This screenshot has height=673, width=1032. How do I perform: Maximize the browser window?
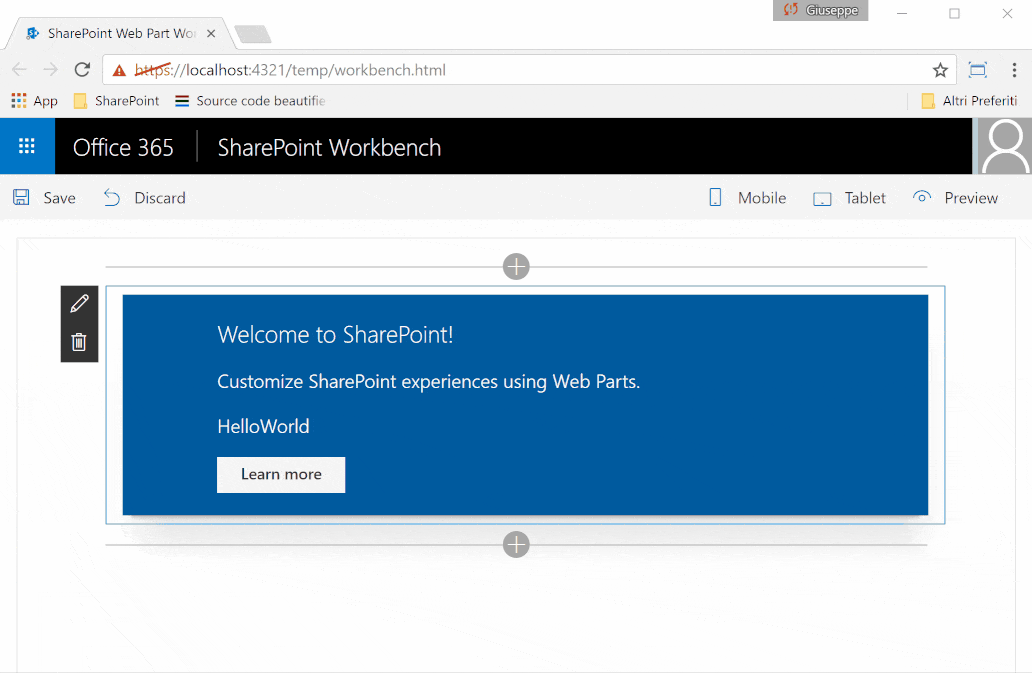click(954, 13)
